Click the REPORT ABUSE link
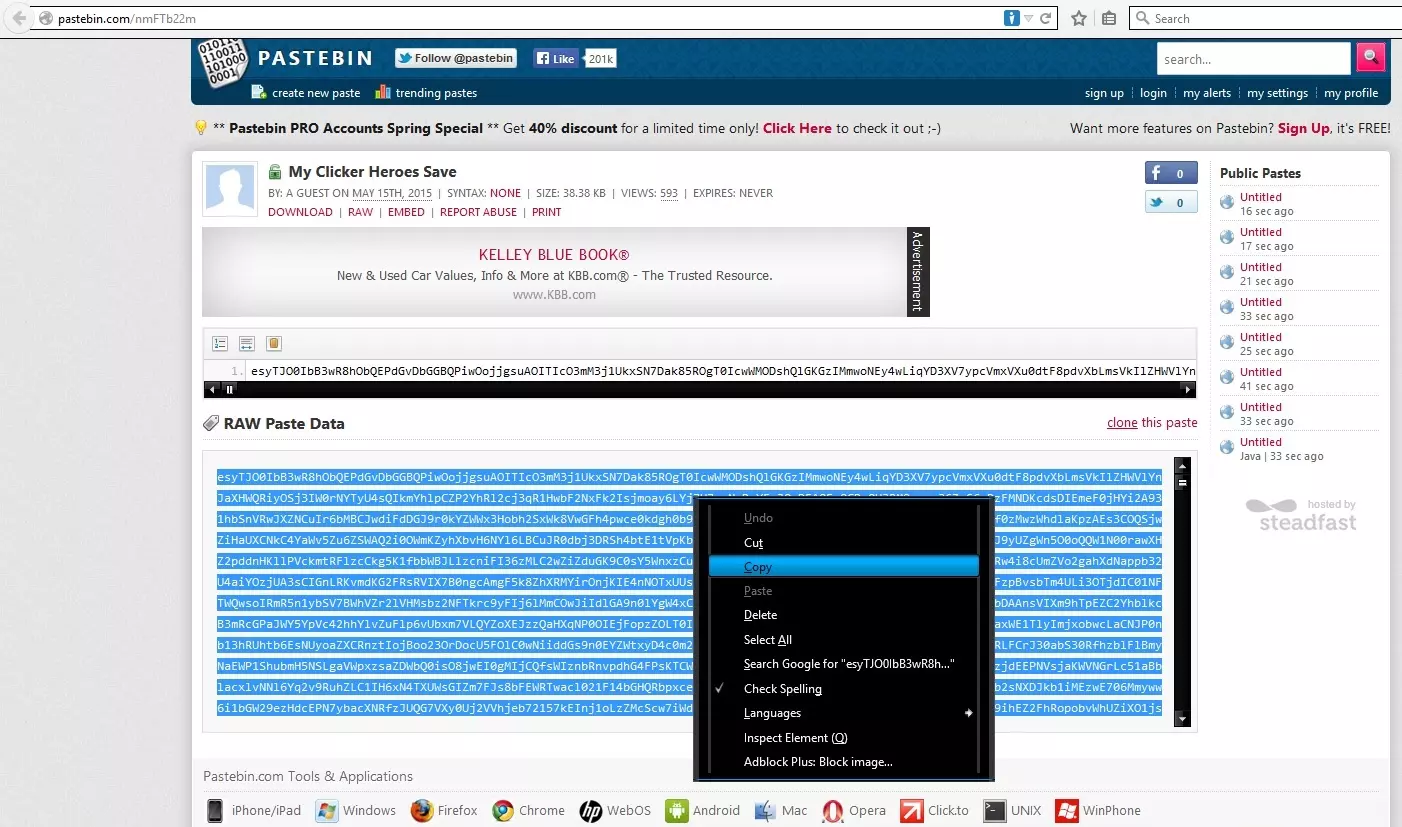Viewport: 1402px width, 827px height. [x=479, y=212]
